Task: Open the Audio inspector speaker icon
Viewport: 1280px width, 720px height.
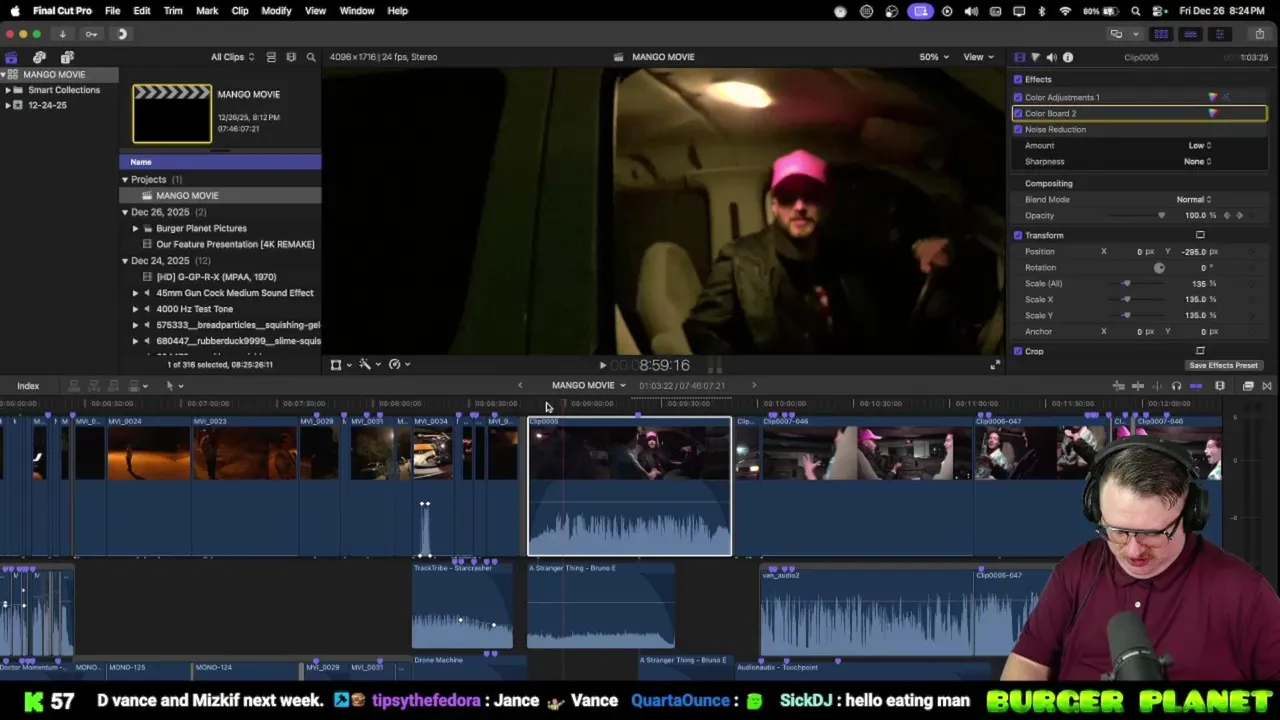Action: tap(1051, 57)
